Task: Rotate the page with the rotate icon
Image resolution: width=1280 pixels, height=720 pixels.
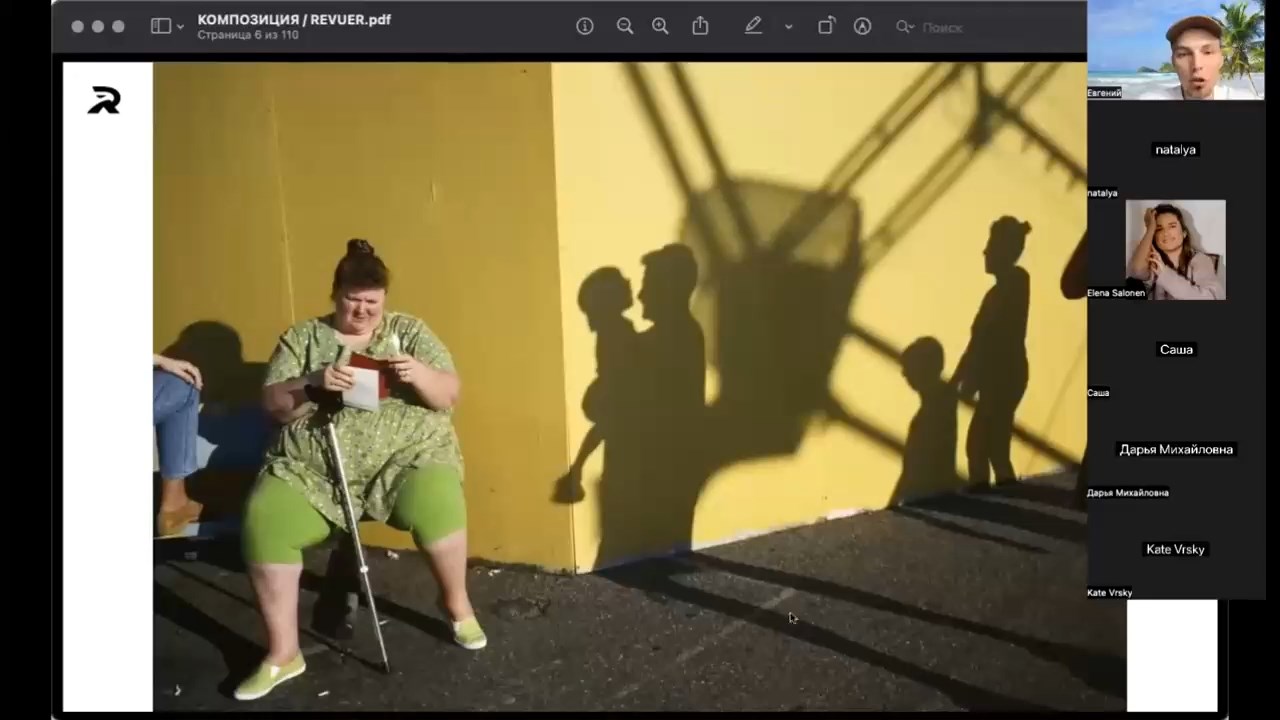Action: pyautogui.click(x=826, y=26)
